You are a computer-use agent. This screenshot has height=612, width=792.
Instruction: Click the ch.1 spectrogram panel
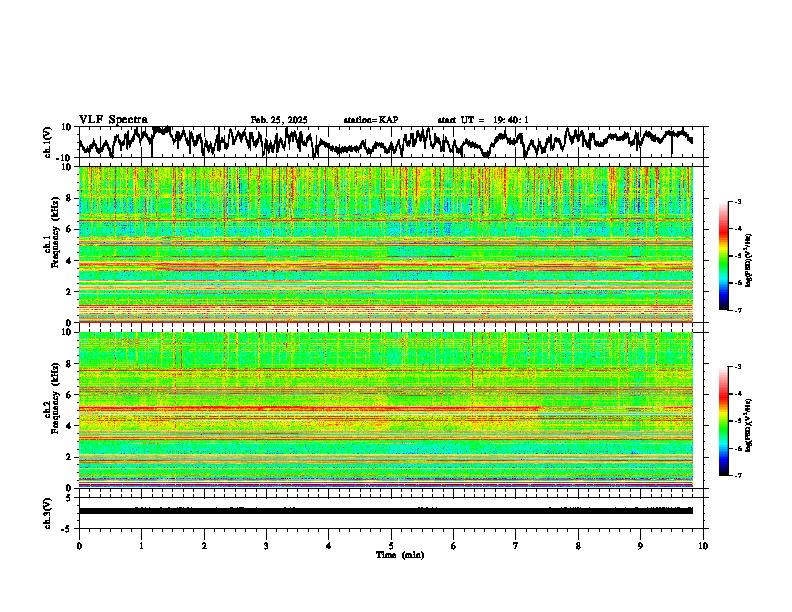click(x=385, y=244)
